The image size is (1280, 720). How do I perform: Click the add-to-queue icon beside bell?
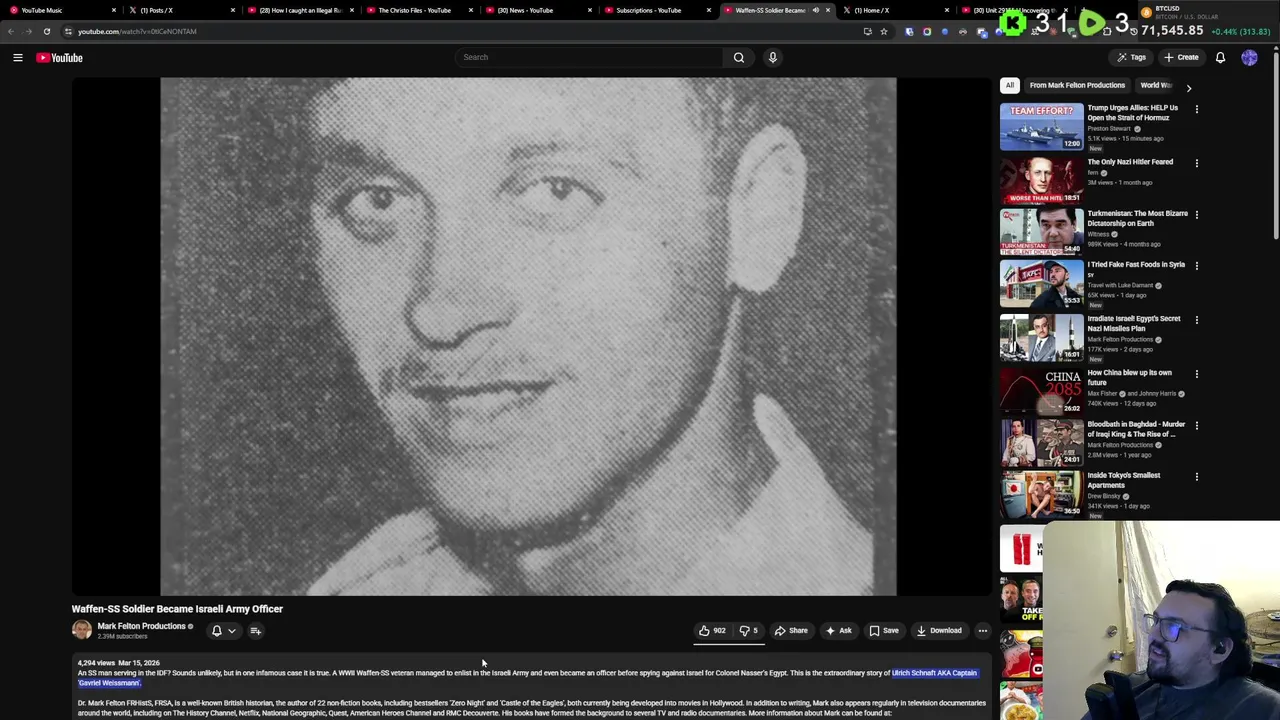256,631
